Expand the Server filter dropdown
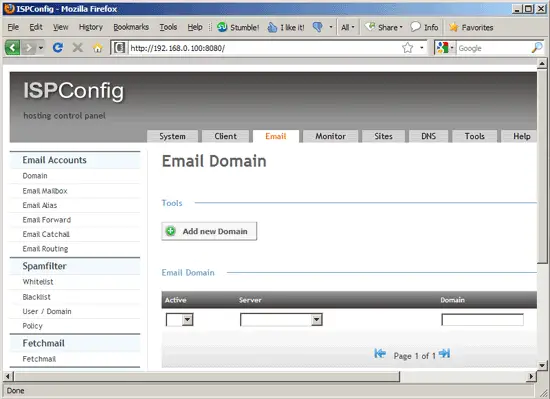 [281, 319]
